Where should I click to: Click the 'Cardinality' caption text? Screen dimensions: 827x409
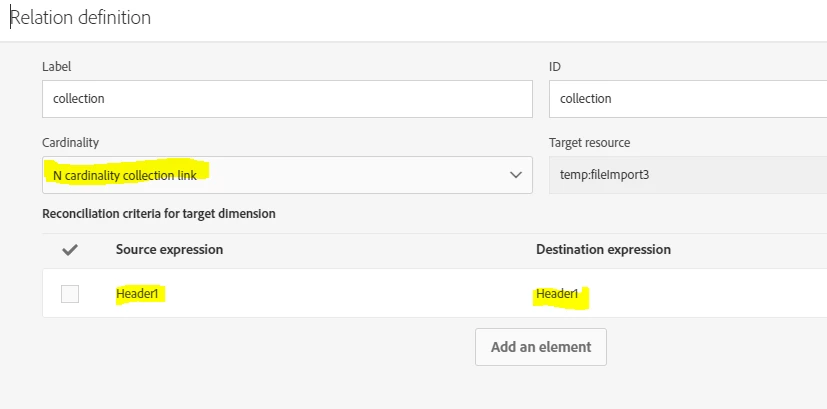pyautogui.click(x=70, y=143)
